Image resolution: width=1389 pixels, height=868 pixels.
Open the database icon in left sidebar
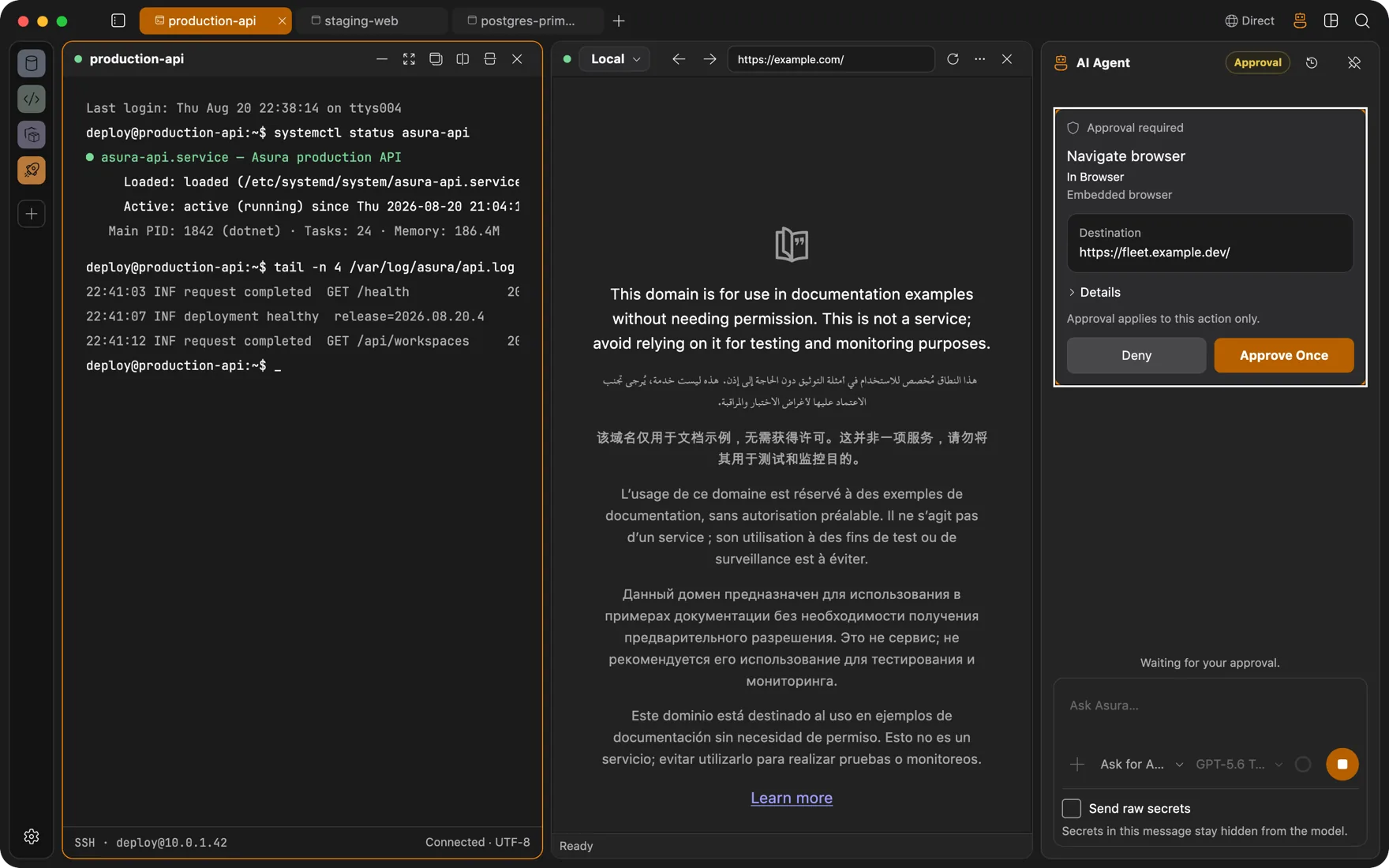coord(32,63)
